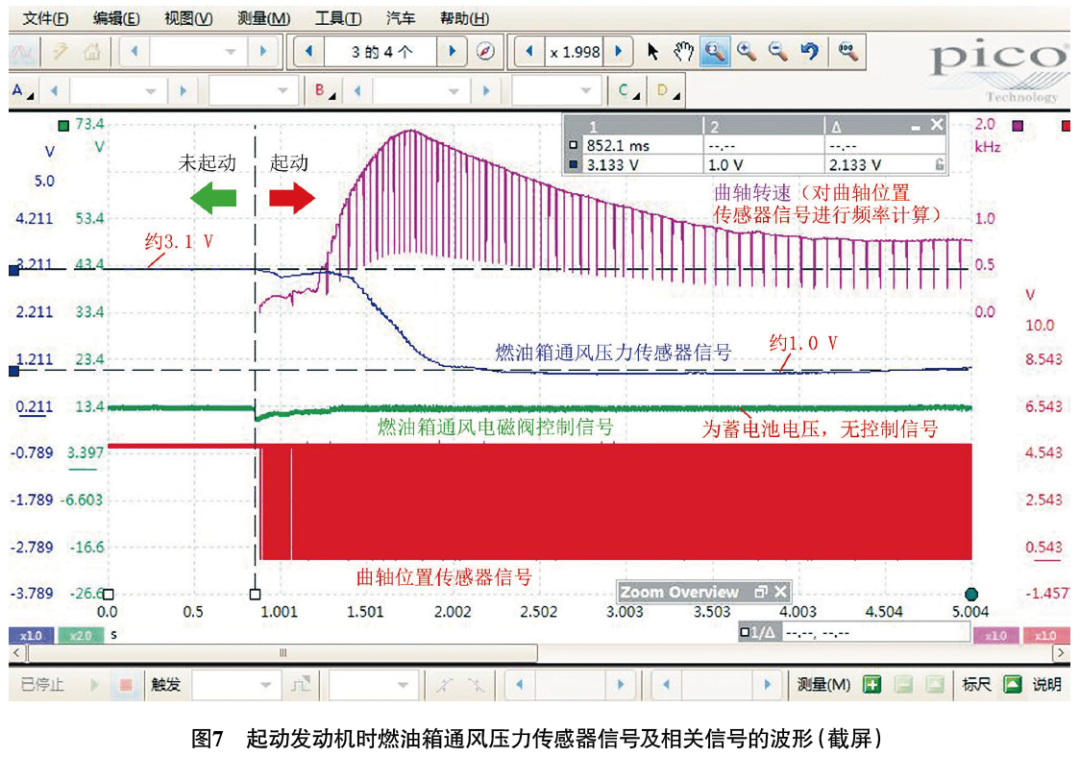Screen dimensions: 1080x757
Task: Zoom to full view (100%) icon
Action: coord(848,52)
